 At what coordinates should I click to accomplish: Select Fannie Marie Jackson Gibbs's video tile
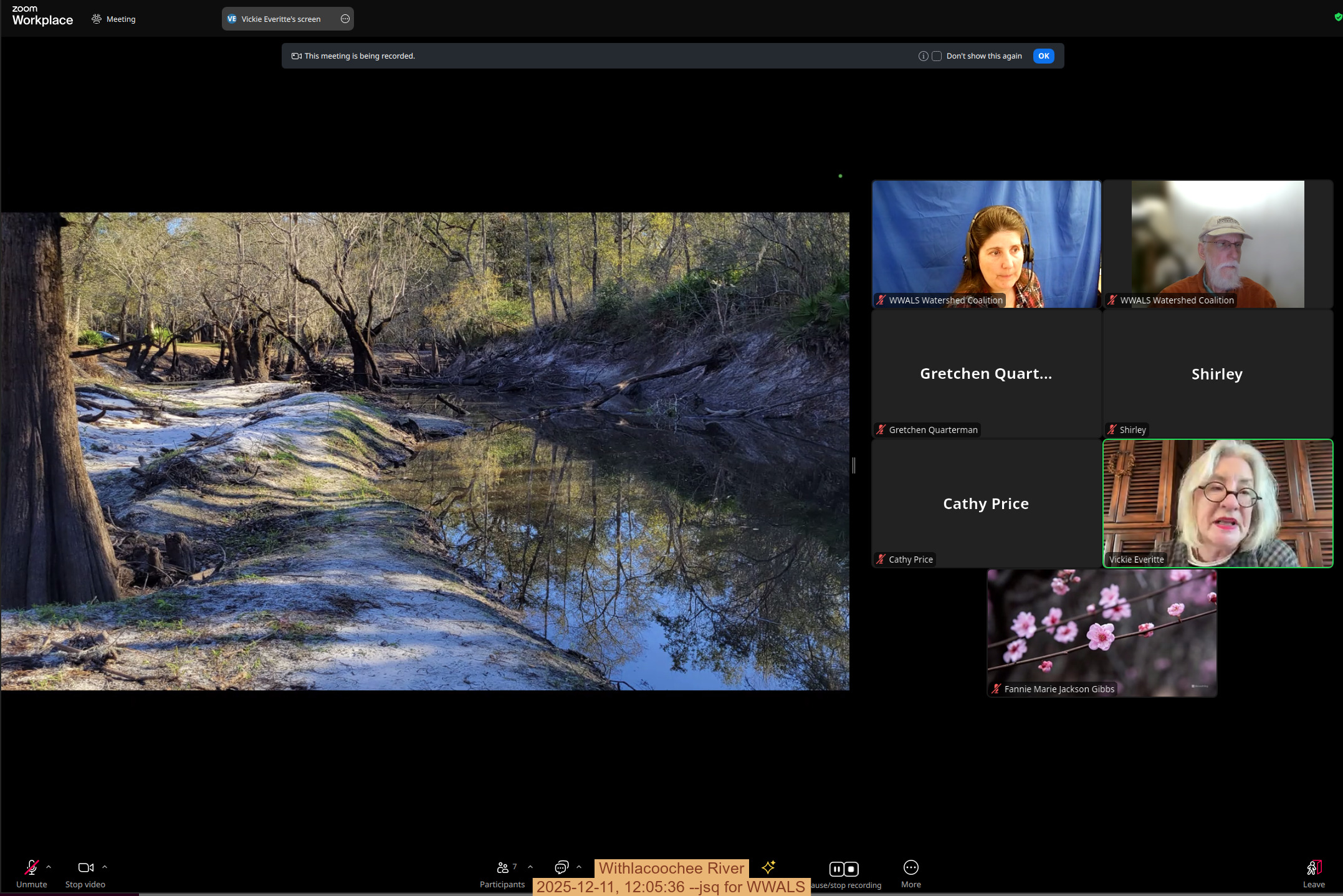click(x=1102, y=632)
